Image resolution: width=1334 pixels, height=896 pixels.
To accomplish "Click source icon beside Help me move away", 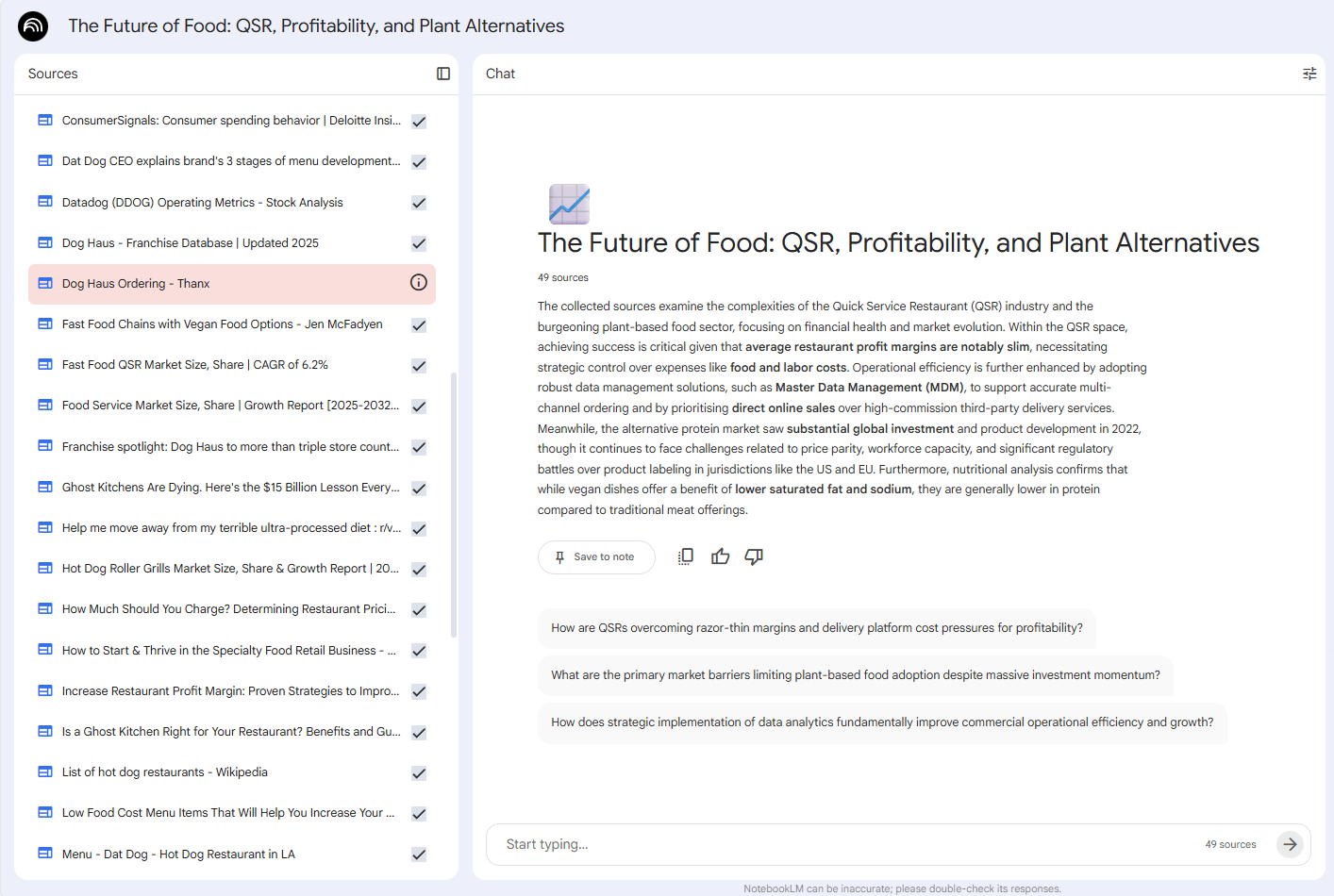I will click(x=45, y=527).
